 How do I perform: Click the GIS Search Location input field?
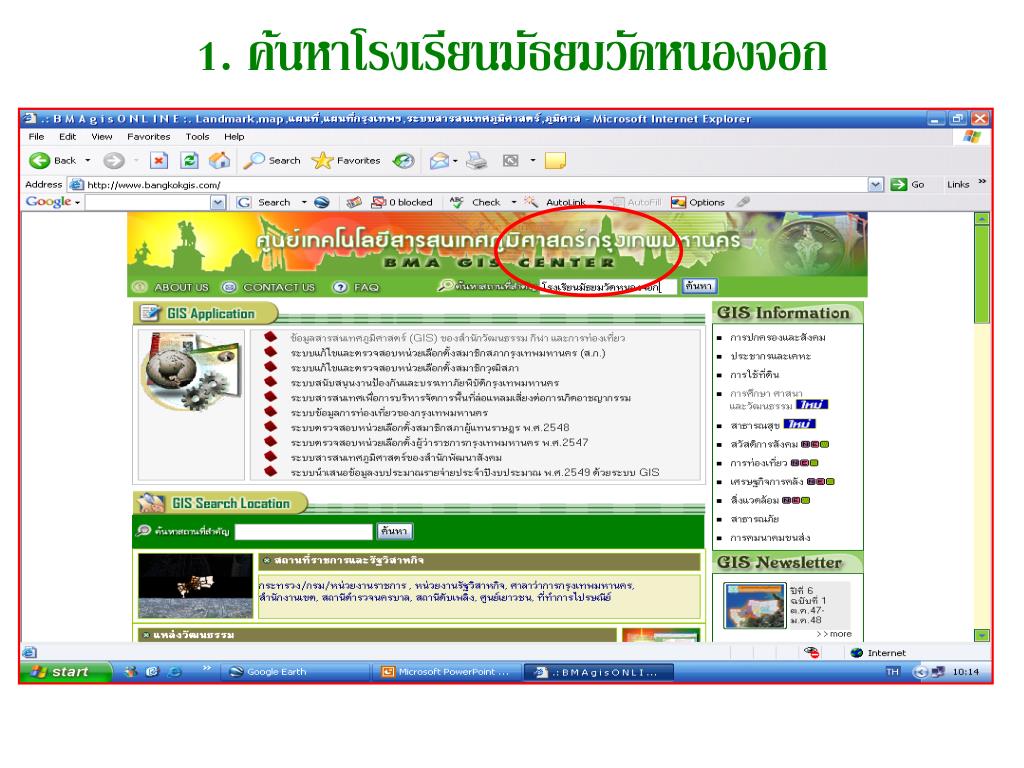304,532
